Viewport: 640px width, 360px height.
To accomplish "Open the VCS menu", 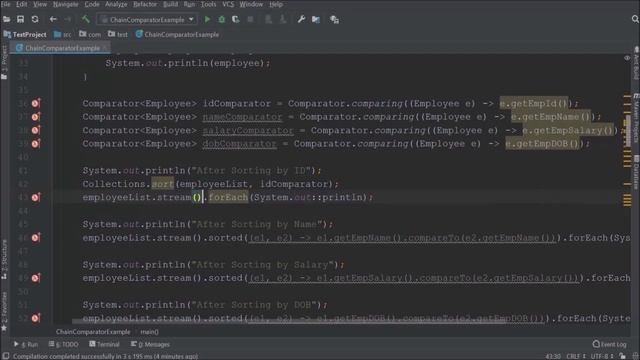I will pos(228,4).
